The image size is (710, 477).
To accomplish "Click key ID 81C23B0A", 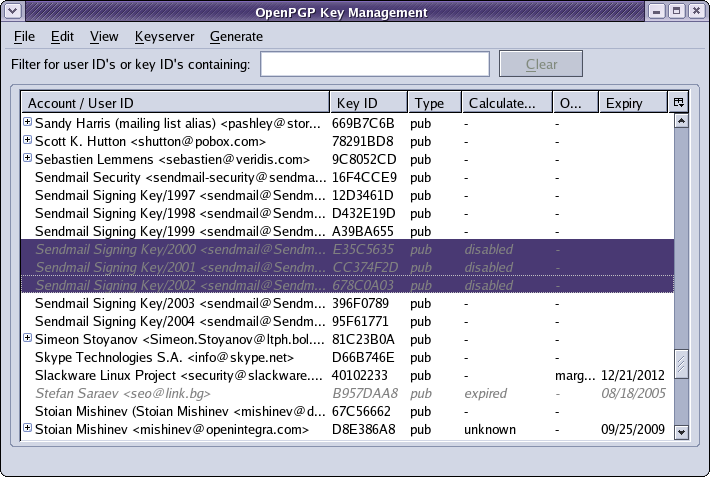I will point(363,339).
